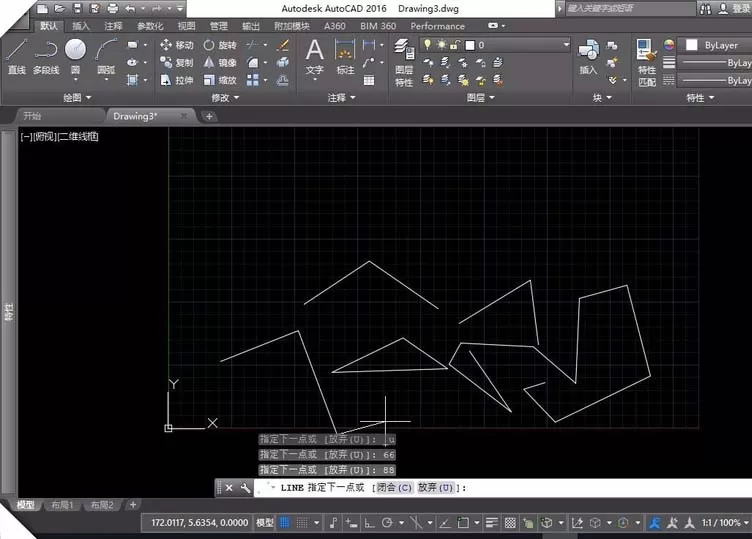Screen dimensions: 752x539
Task: Select the 多段线 Polyline tool
Action: pos(46,57)
